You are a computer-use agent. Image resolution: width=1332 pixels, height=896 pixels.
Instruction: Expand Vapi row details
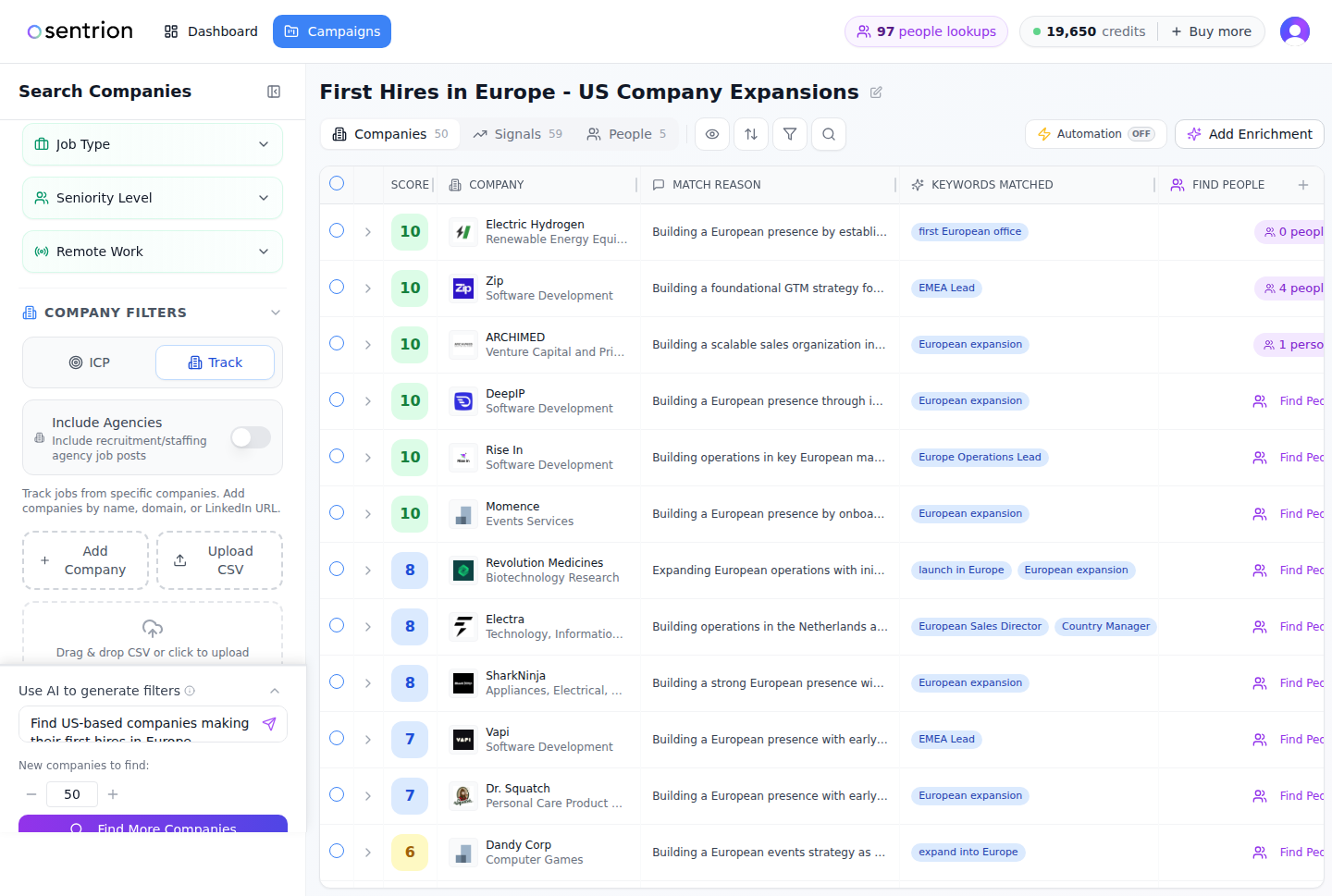coord(368,740)
